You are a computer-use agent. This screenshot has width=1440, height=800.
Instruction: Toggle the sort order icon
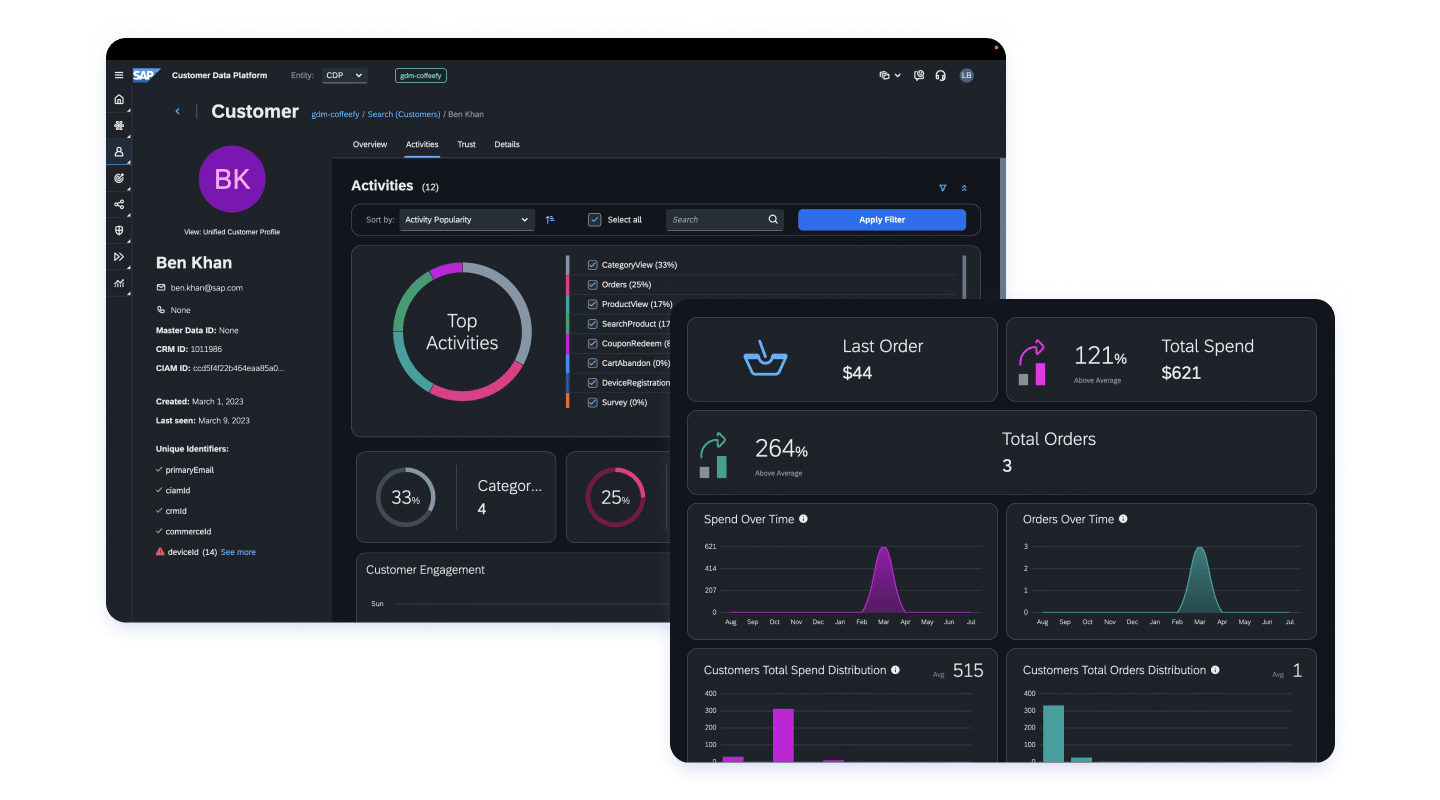[550, 219]
